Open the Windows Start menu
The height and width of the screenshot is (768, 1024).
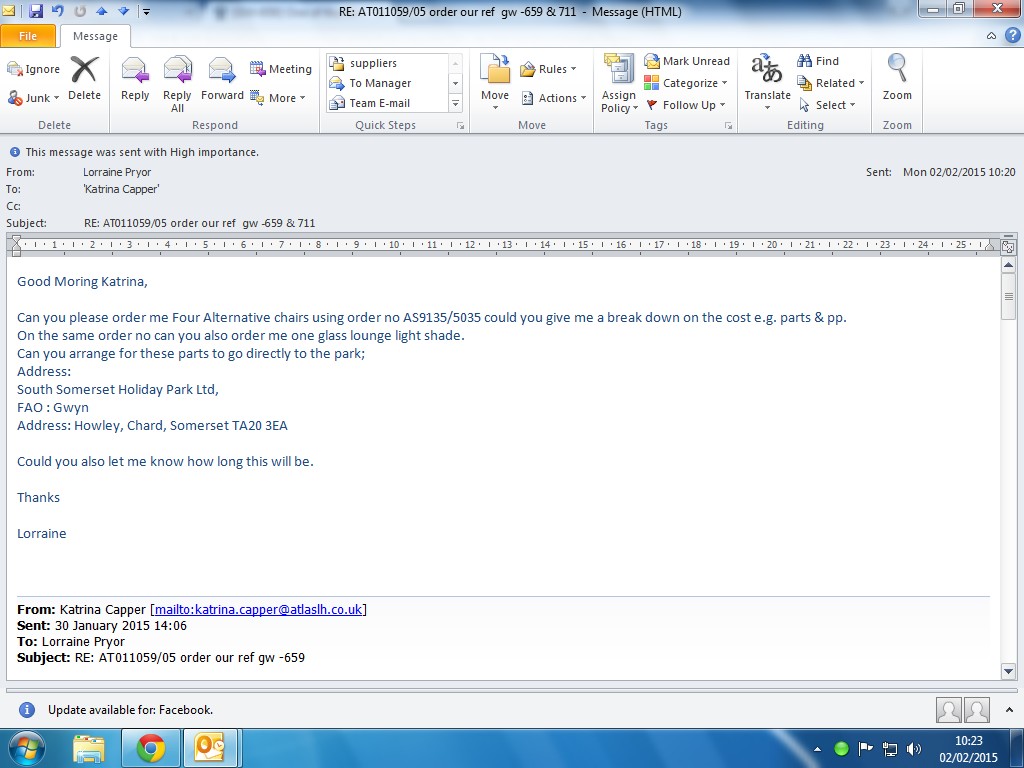(26, 749)
